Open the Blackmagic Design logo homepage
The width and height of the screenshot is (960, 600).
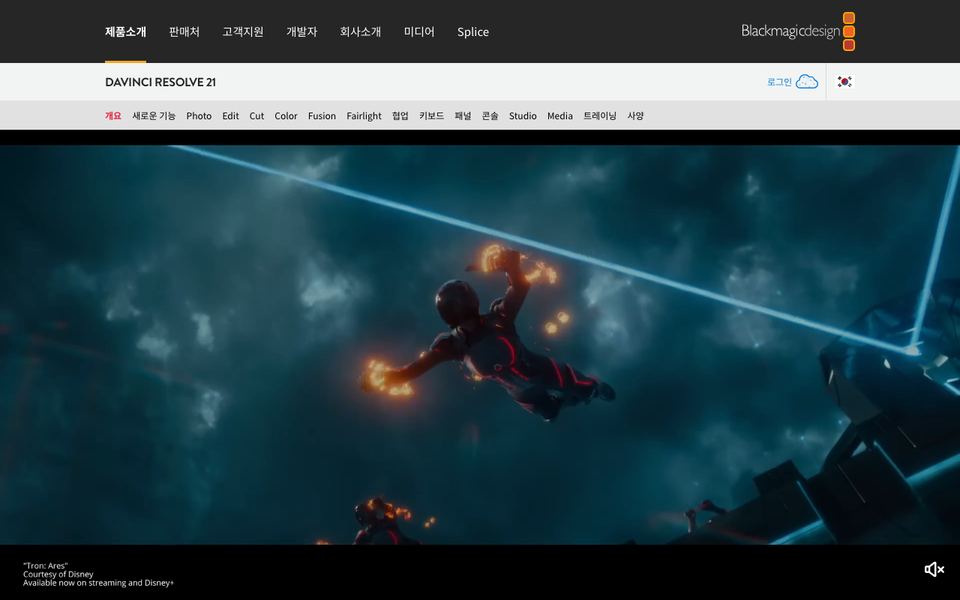[798, 31]
